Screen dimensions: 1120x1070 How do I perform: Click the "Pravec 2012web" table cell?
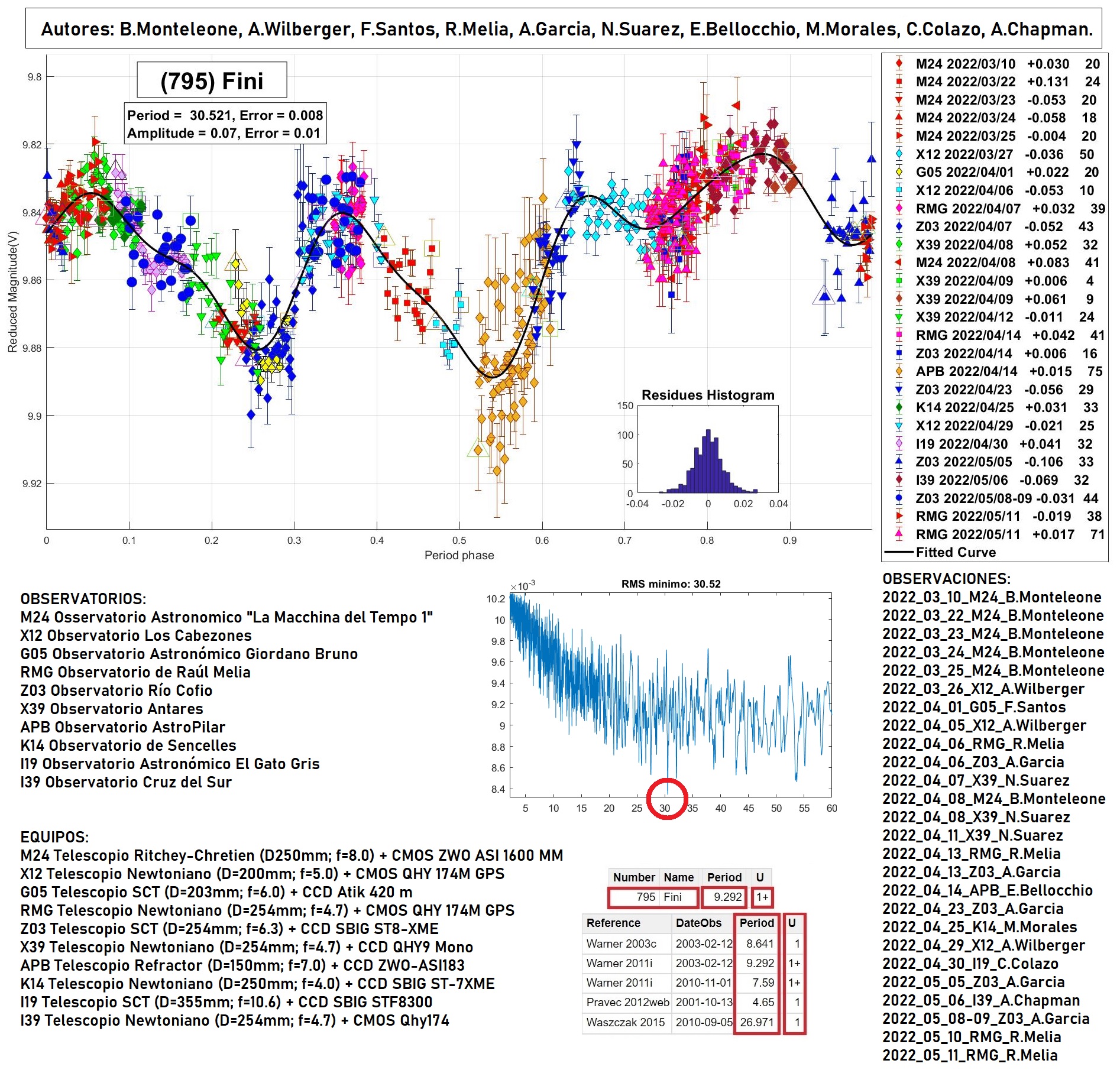tap(627, 1002)
